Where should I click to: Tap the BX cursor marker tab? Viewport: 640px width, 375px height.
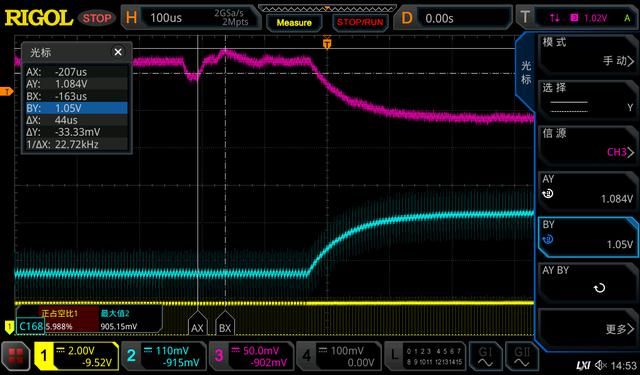225,324
